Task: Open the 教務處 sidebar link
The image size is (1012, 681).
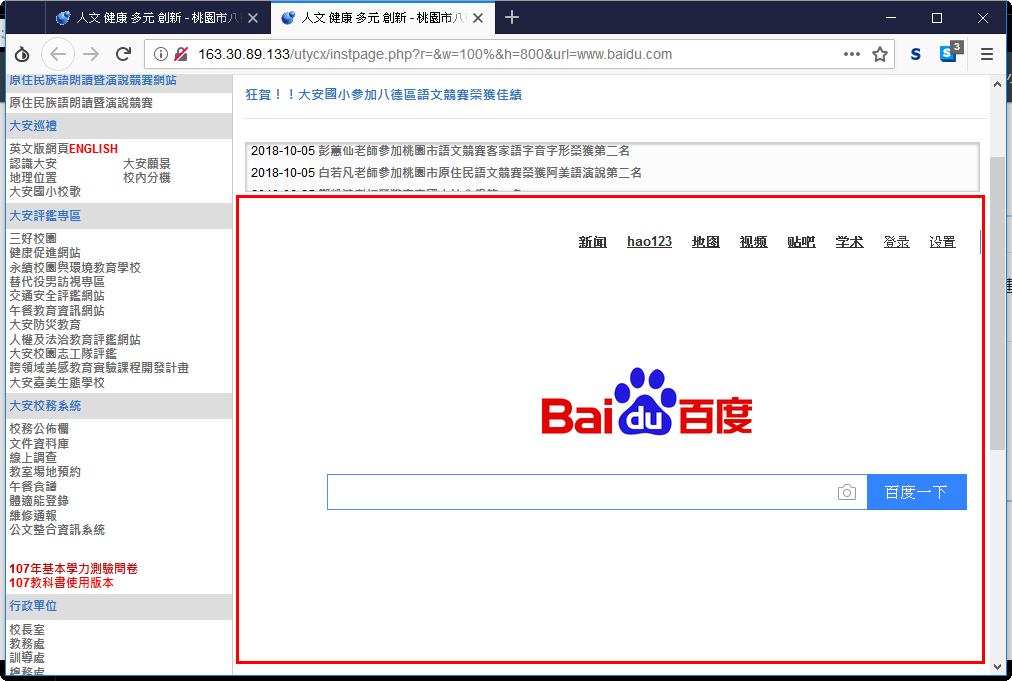Action: [x=27, y=644]
